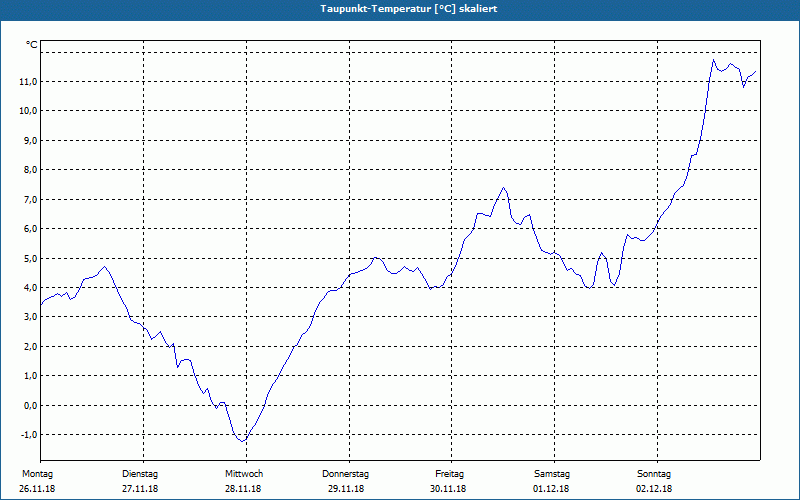Click the 30.11.18 date label

(448, 489)
